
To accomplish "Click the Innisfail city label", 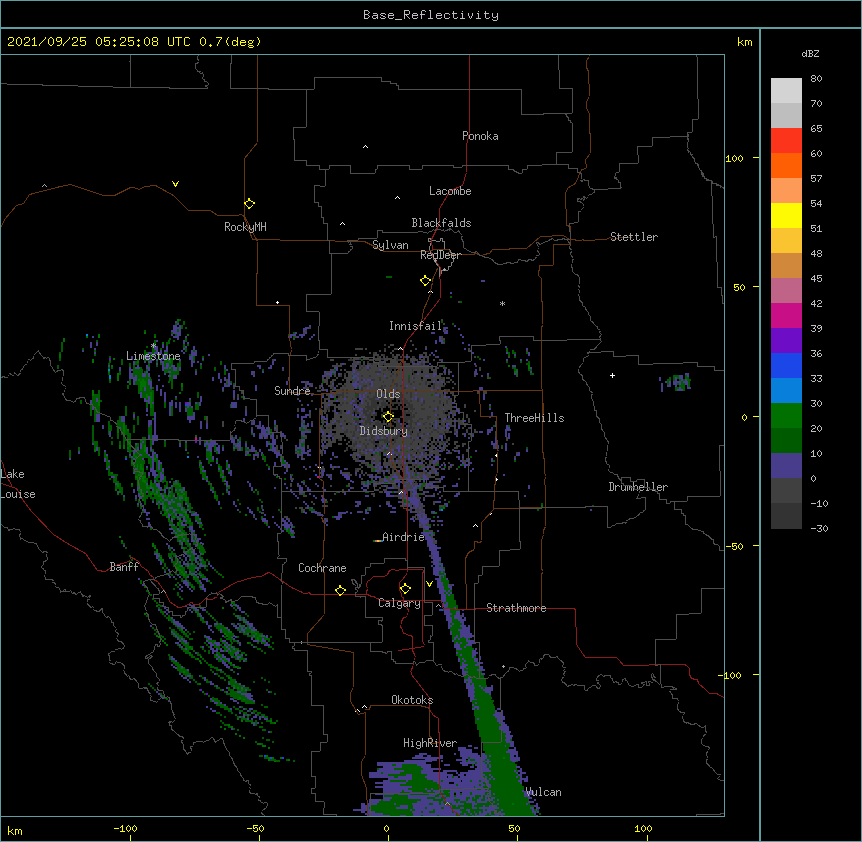I will pyautogui.click(x=416, y=326).
